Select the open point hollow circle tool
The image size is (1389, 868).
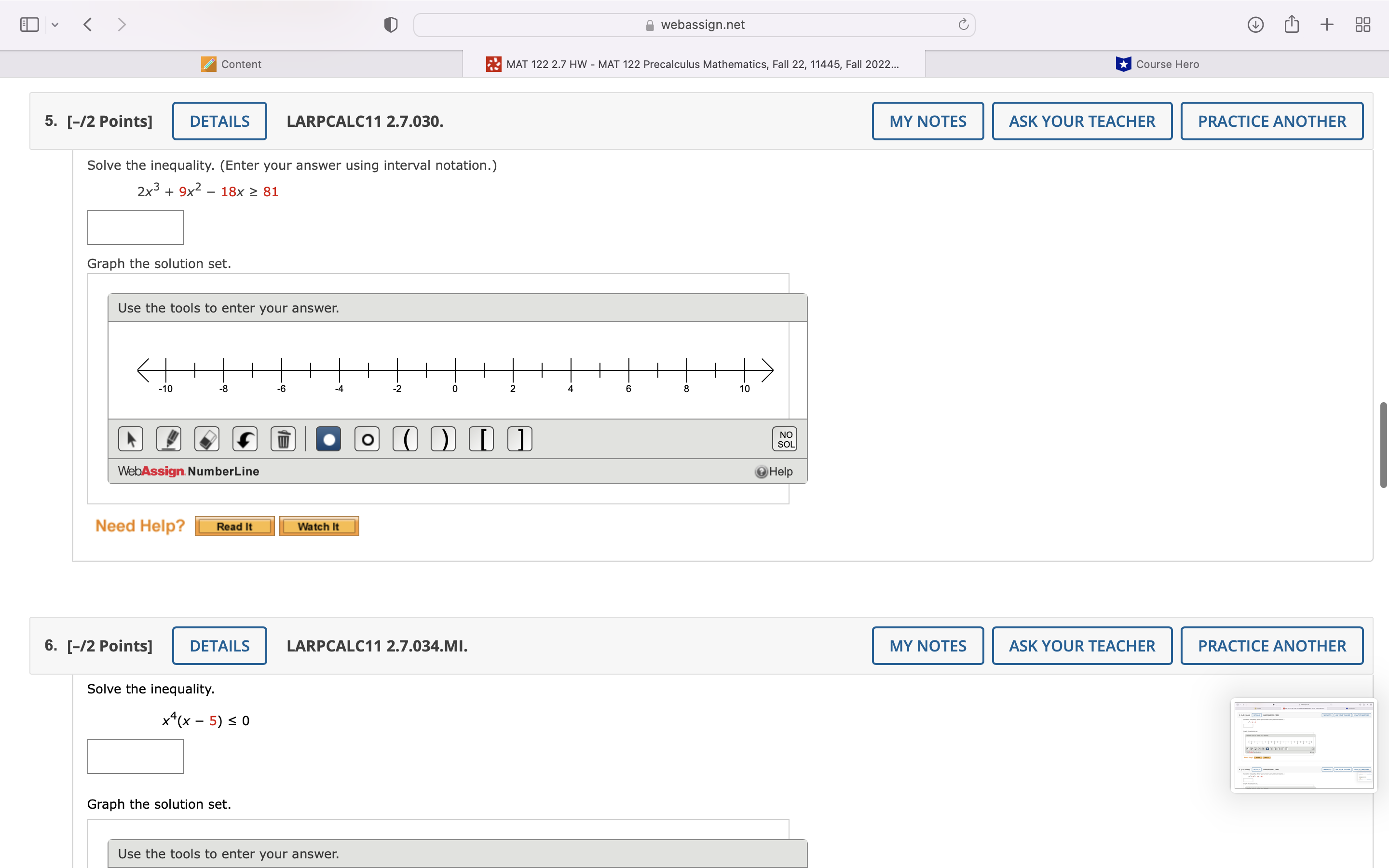(367, 439)
